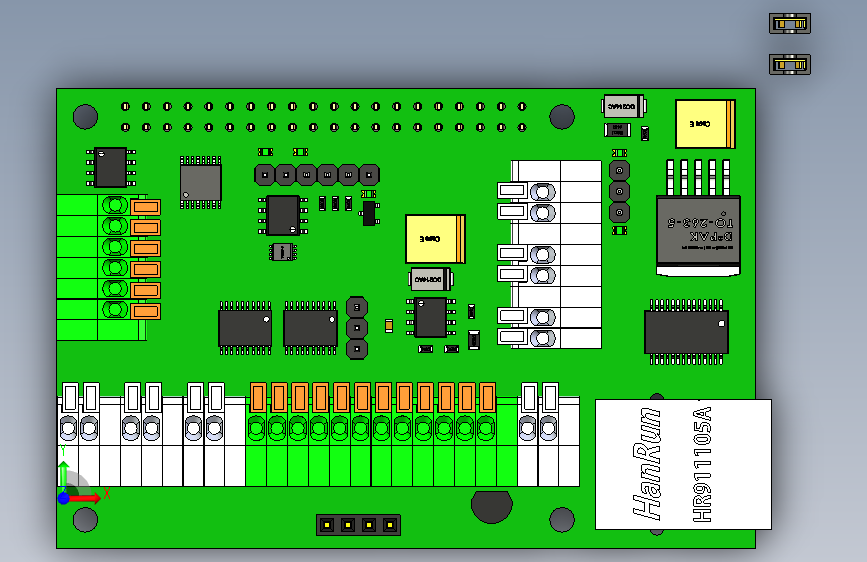Select the red X axis arrow
This screenshot has height=562, width=867.
click(x=84, y=498)
